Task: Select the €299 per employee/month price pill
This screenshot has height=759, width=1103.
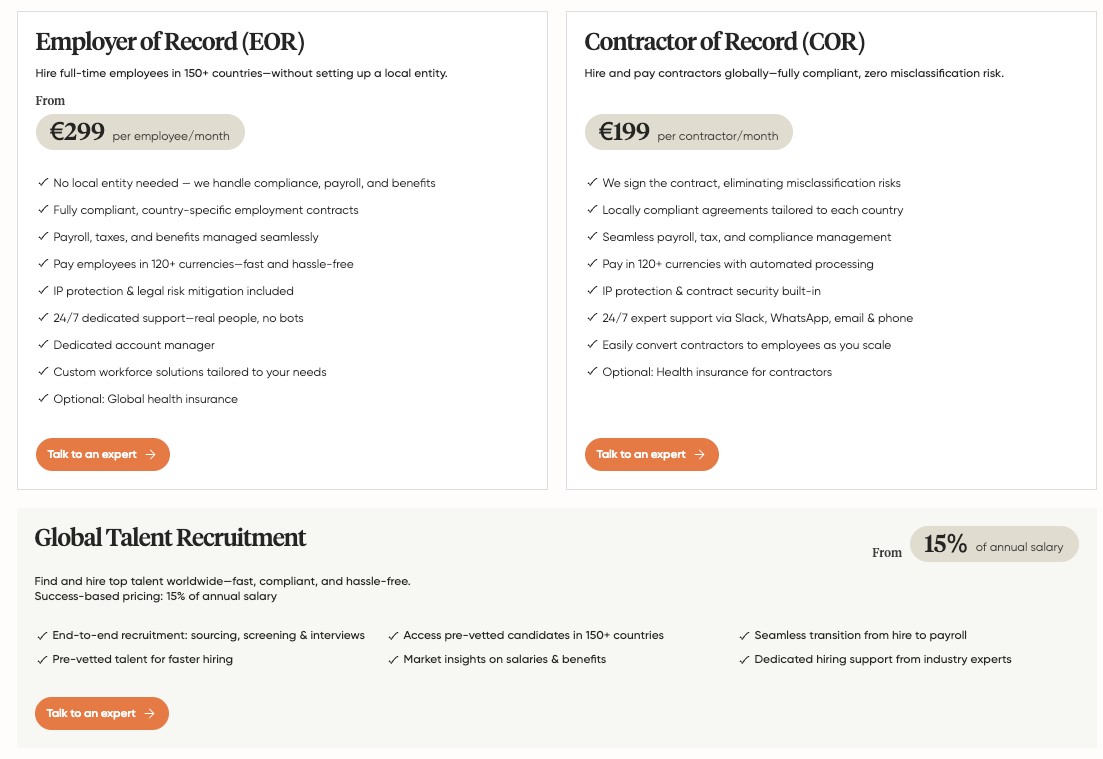Action: 140,132
